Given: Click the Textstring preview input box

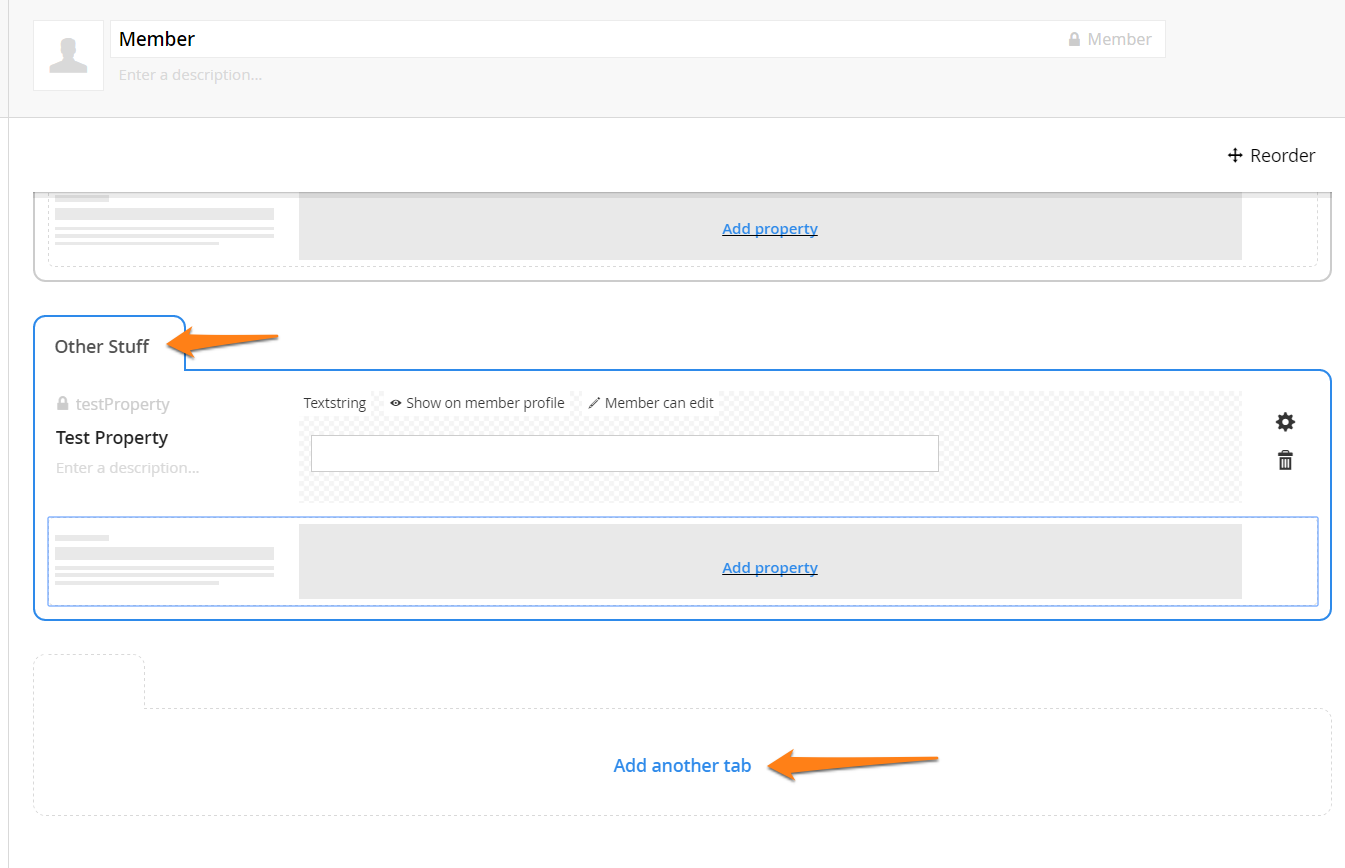Looking at the screenshot, I should (x=624, y=453).
